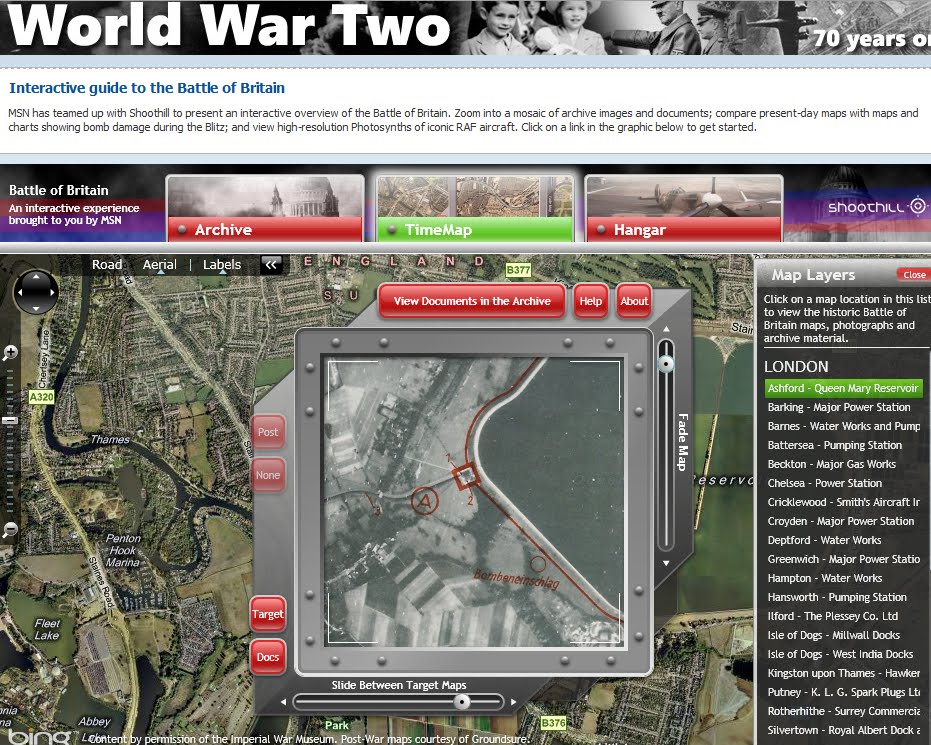Switch the map to Road view

[107, 264]
